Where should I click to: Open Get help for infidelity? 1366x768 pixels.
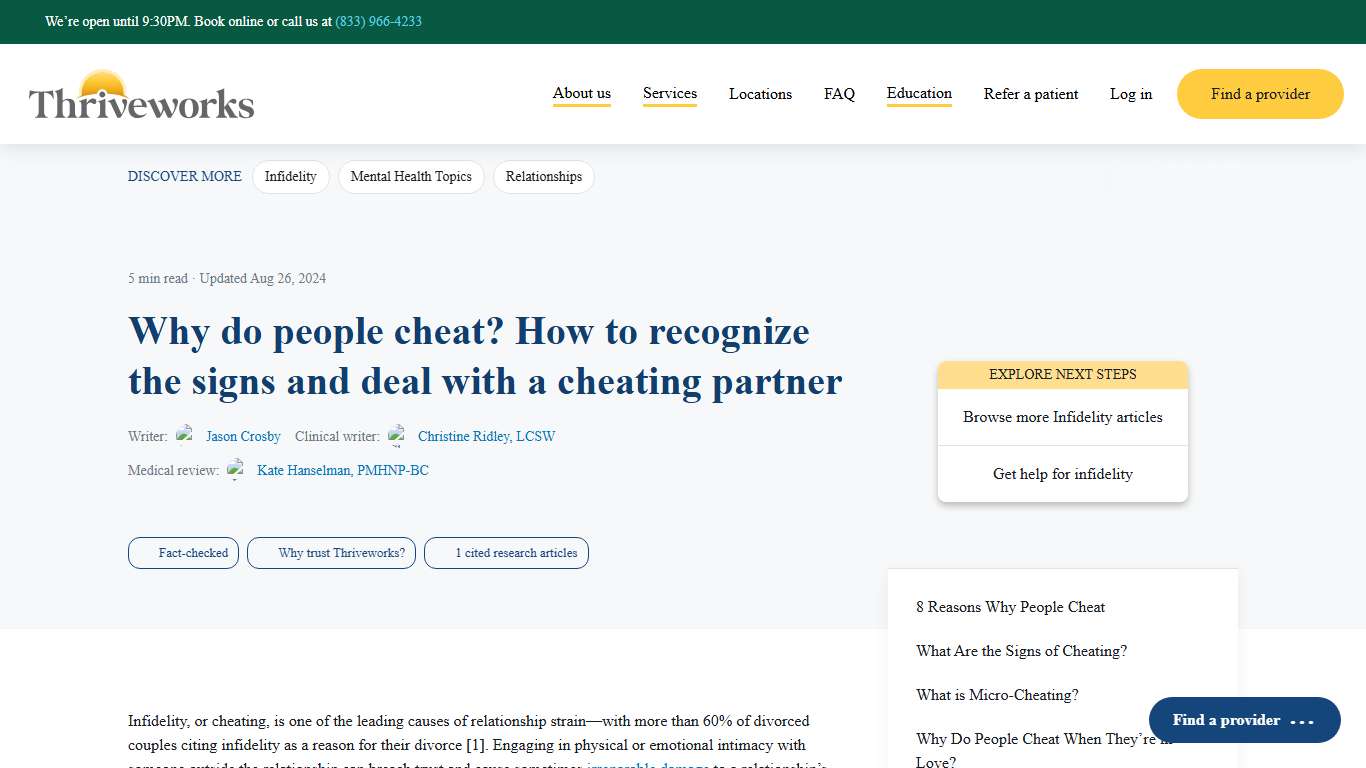(1062, 473)
